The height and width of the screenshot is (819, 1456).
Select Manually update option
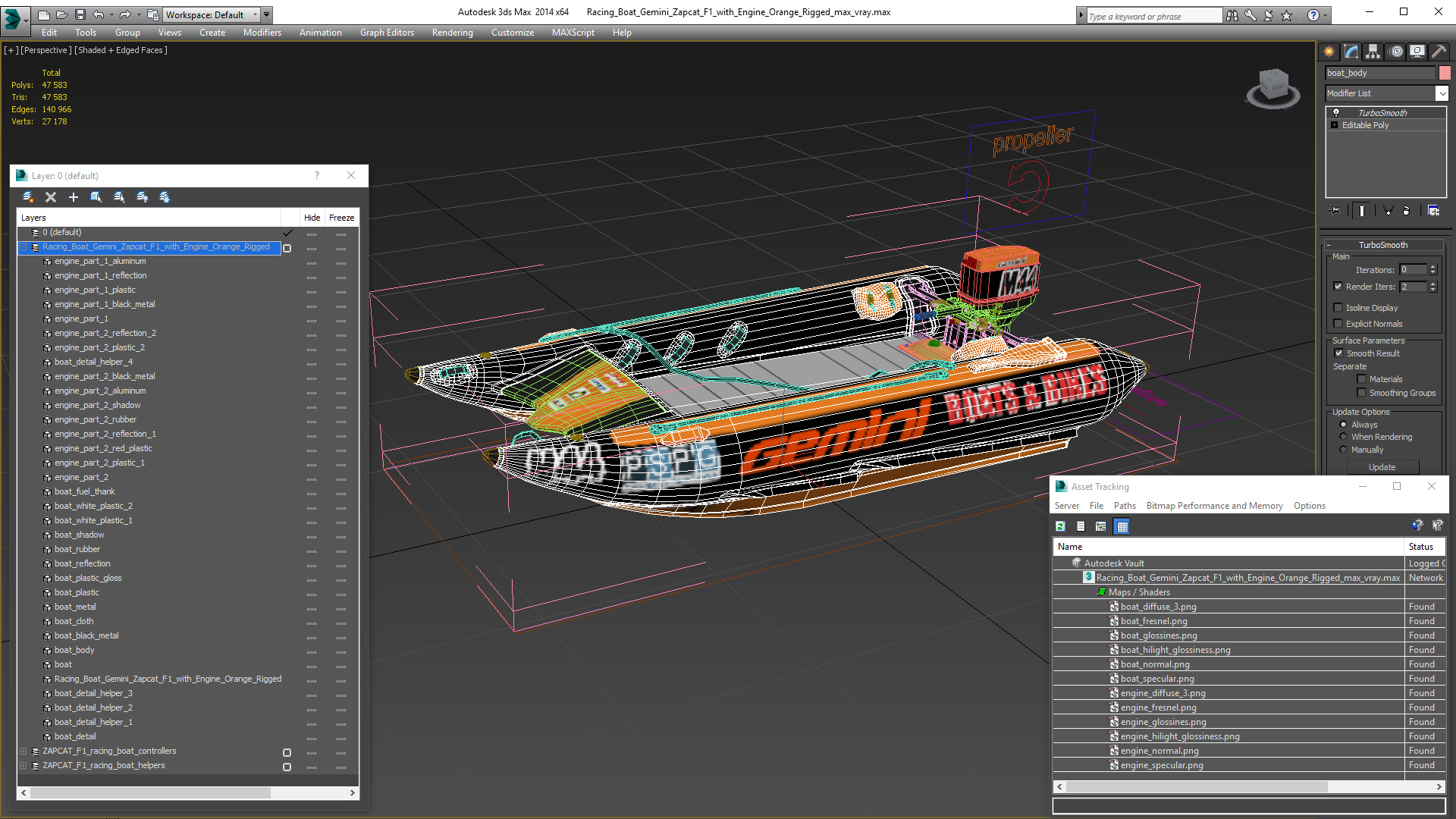(1344, 450)
